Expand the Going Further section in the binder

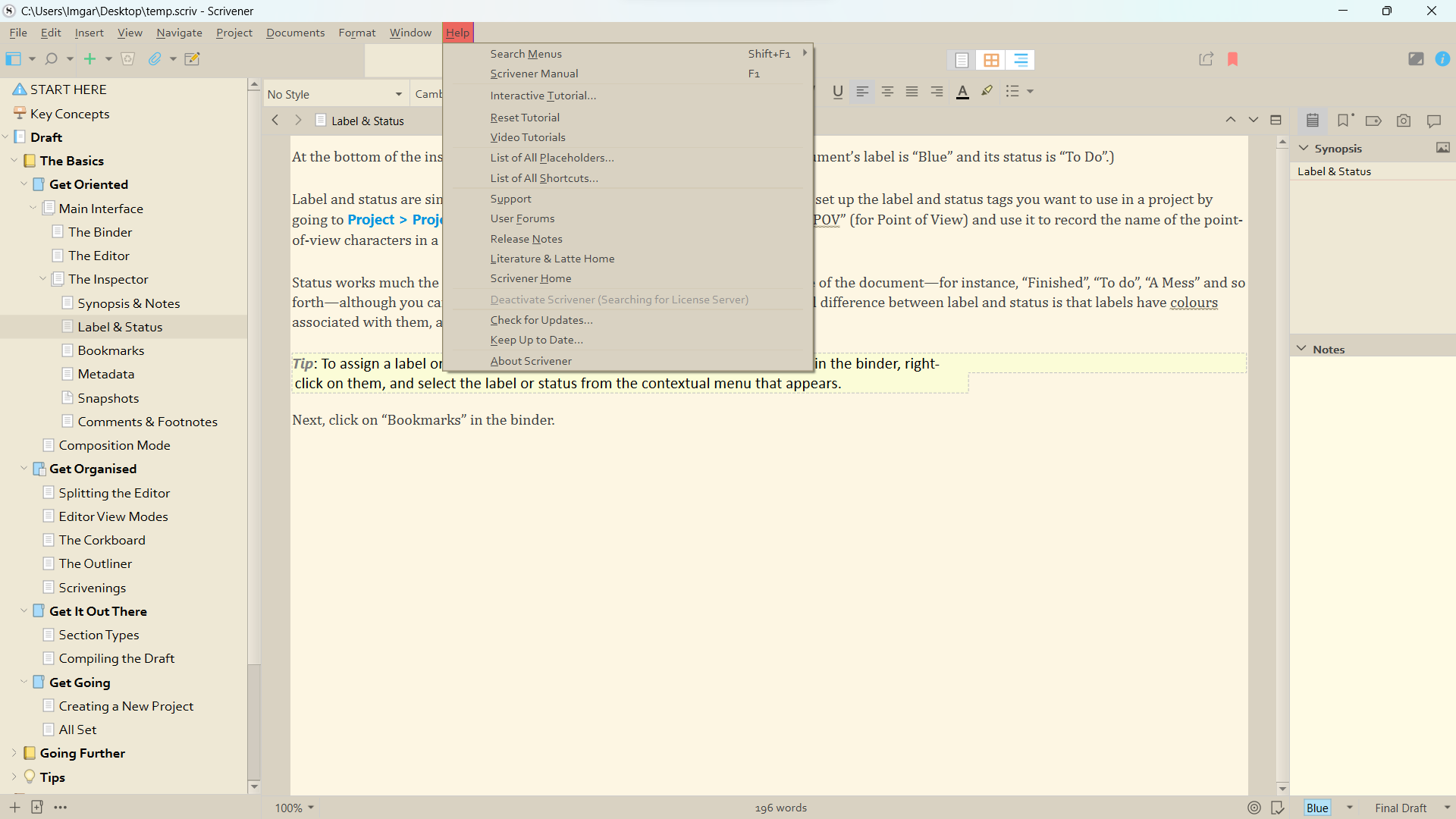12,753
